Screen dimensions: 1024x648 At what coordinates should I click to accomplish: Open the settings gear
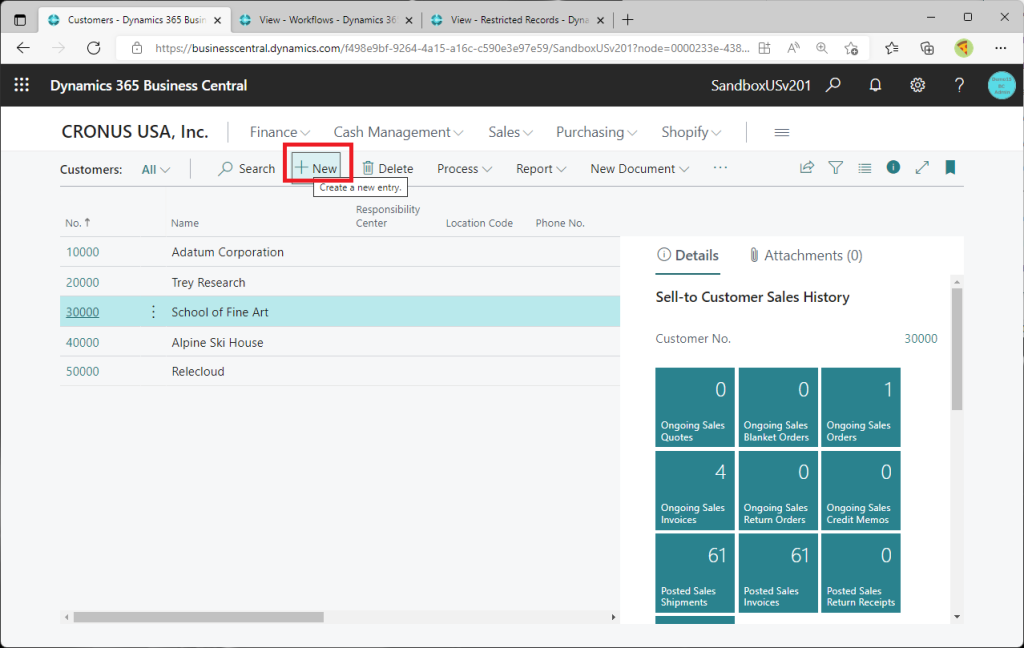(x=918, y=85)
